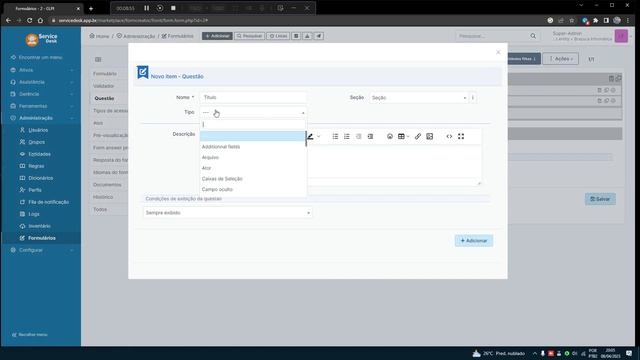Click the insert image icon in editor
This screenshot has width=640, height=360.
point(429,136)
